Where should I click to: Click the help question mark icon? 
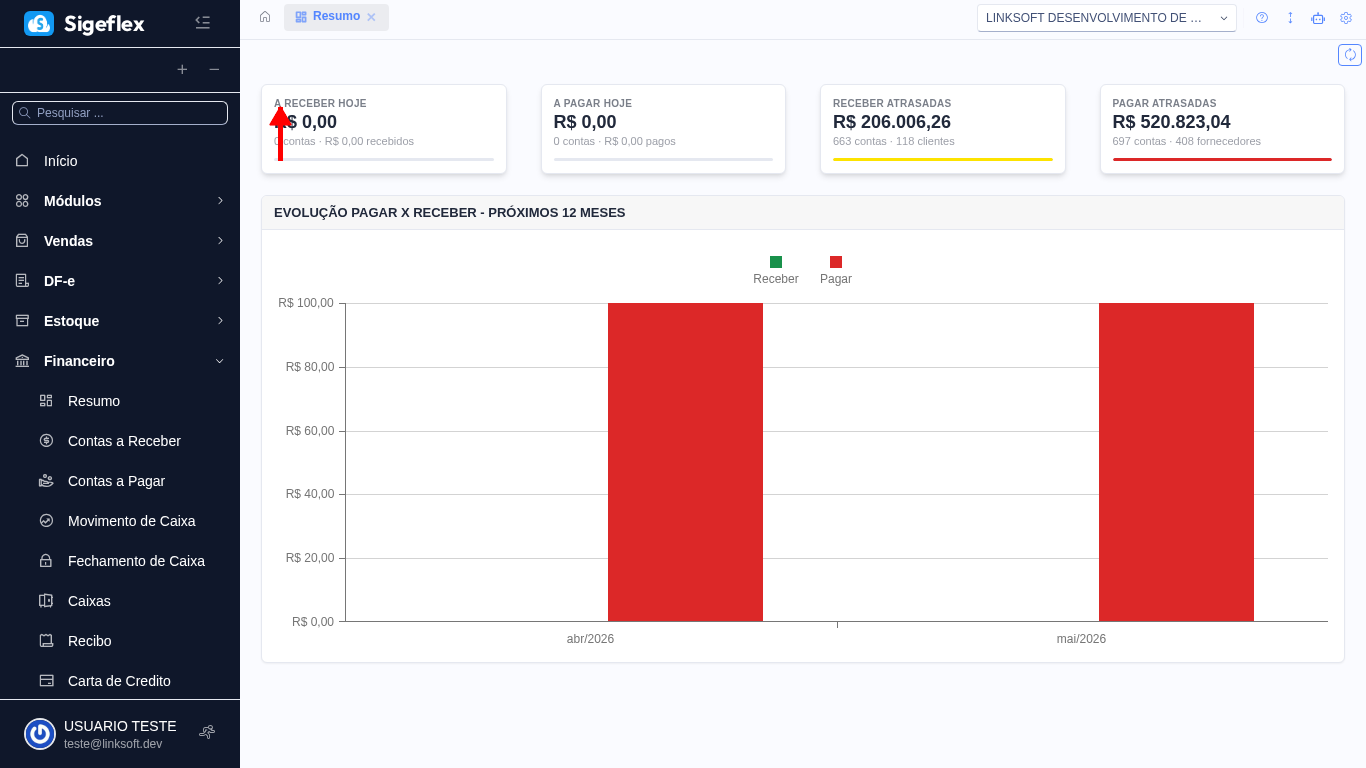tap(1262, 18)
